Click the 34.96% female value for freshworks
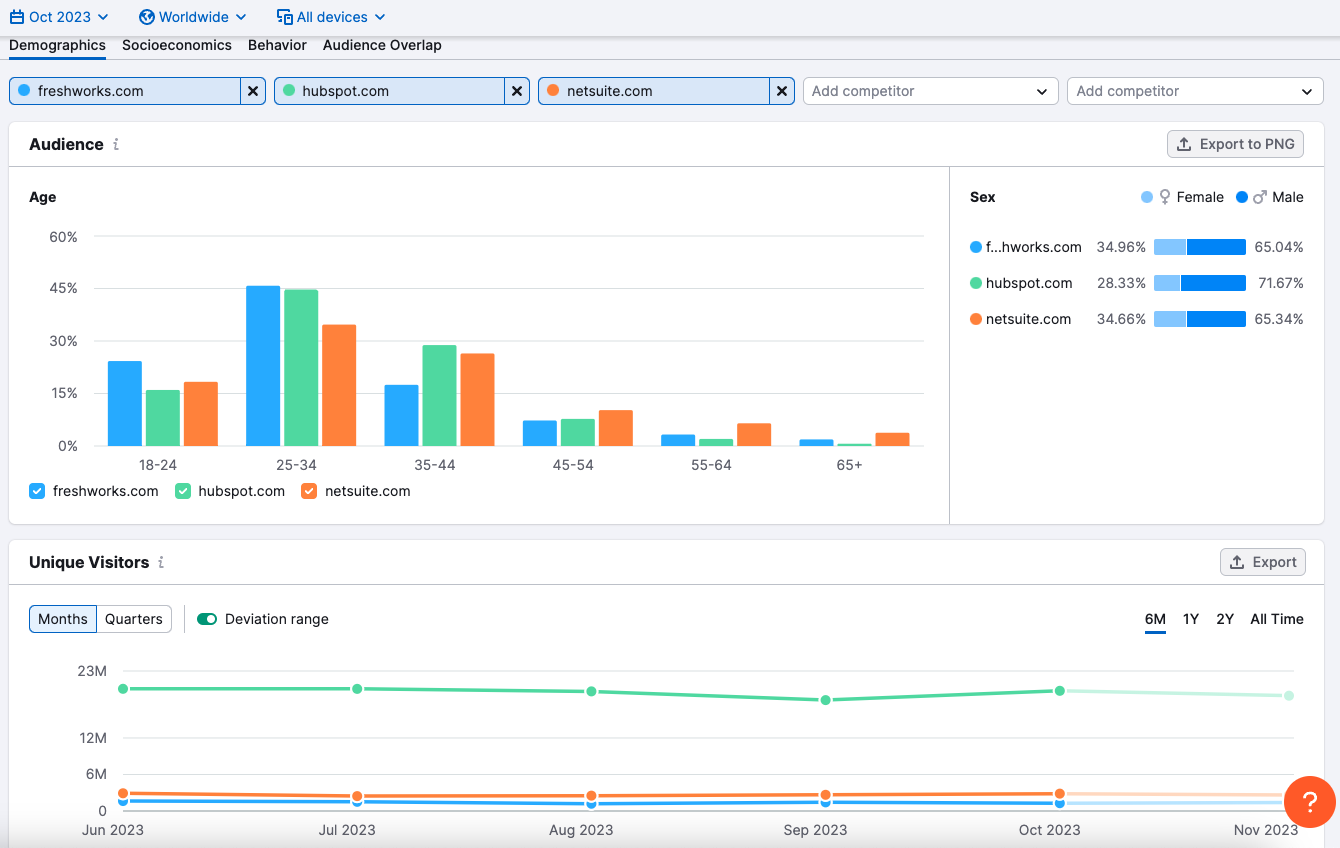This screenshot has height=848, width=1340. (1121, 247)
